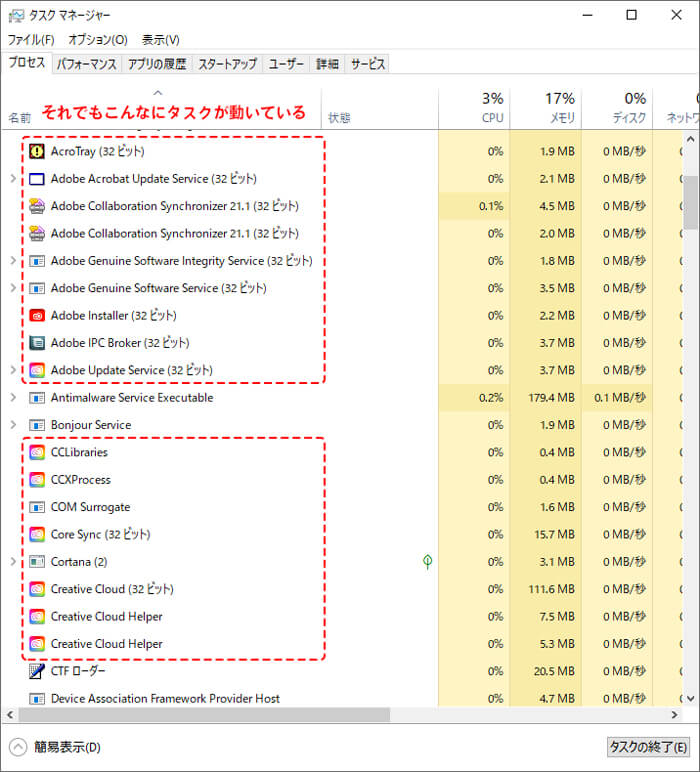Click the Bonjour Service icon
700x772 pixels.
point(37,425)
